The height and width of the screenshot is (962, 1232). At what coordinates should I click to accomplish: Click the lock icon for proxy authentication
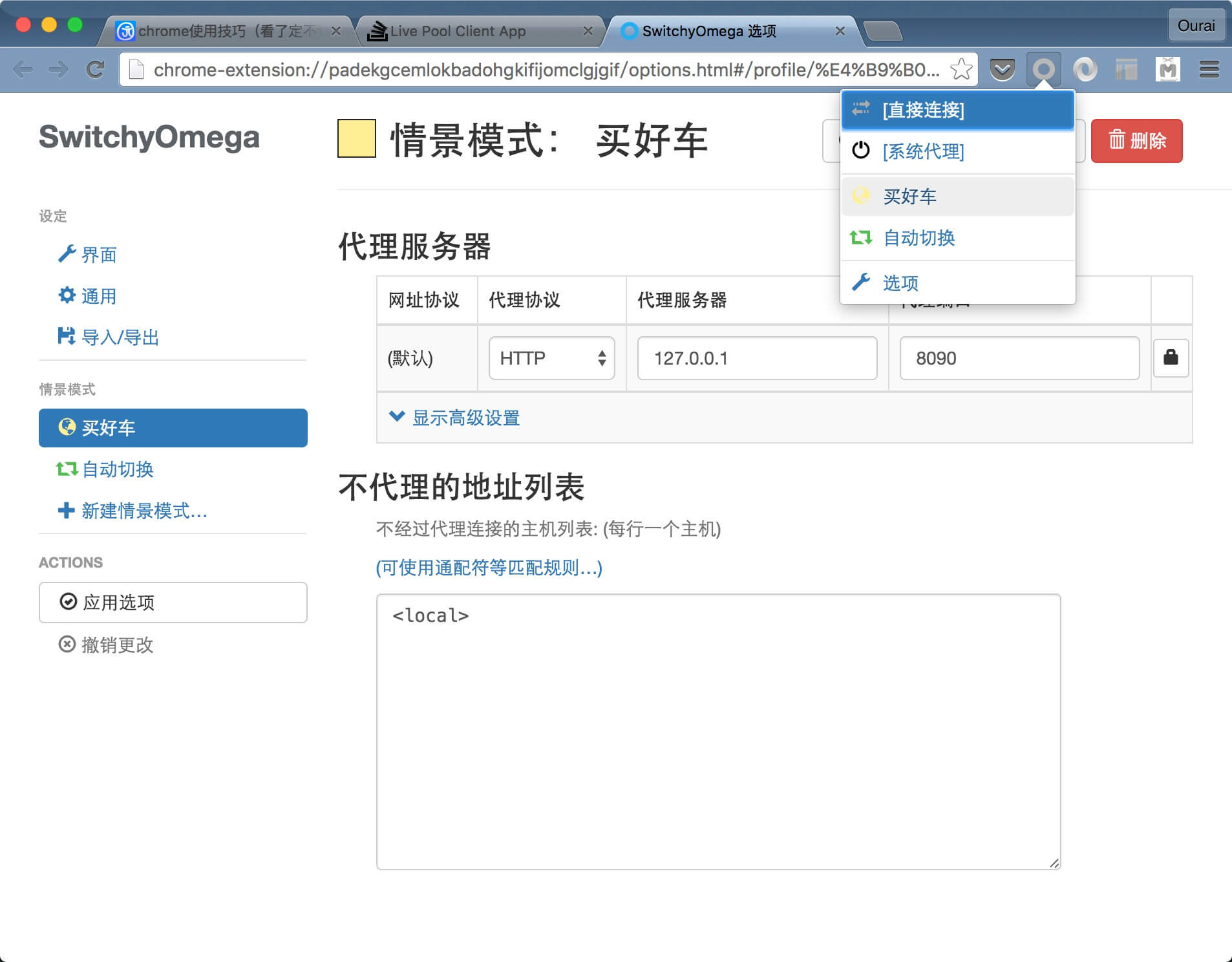click(x=1171, y=358)
